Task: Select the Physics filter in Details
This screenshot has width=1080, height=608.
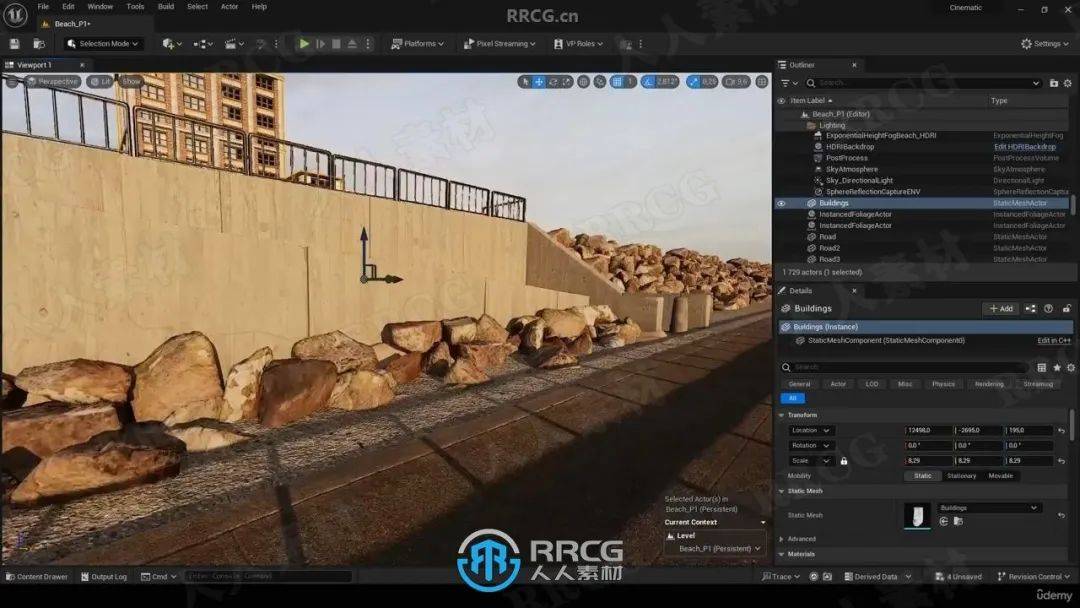Action: (x=943, y=384)
